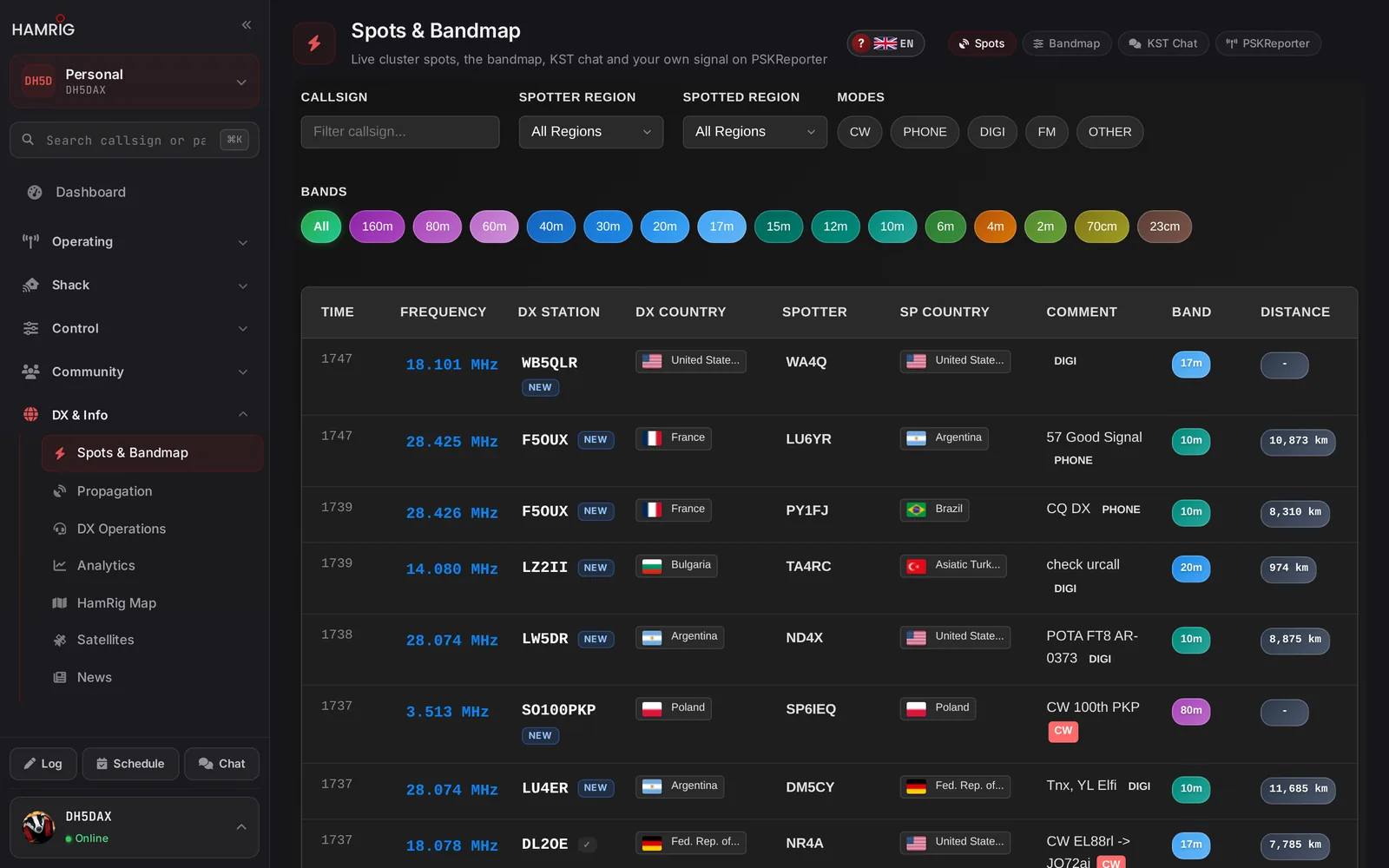Click the Dashboard gauge icon

[35, 193]
